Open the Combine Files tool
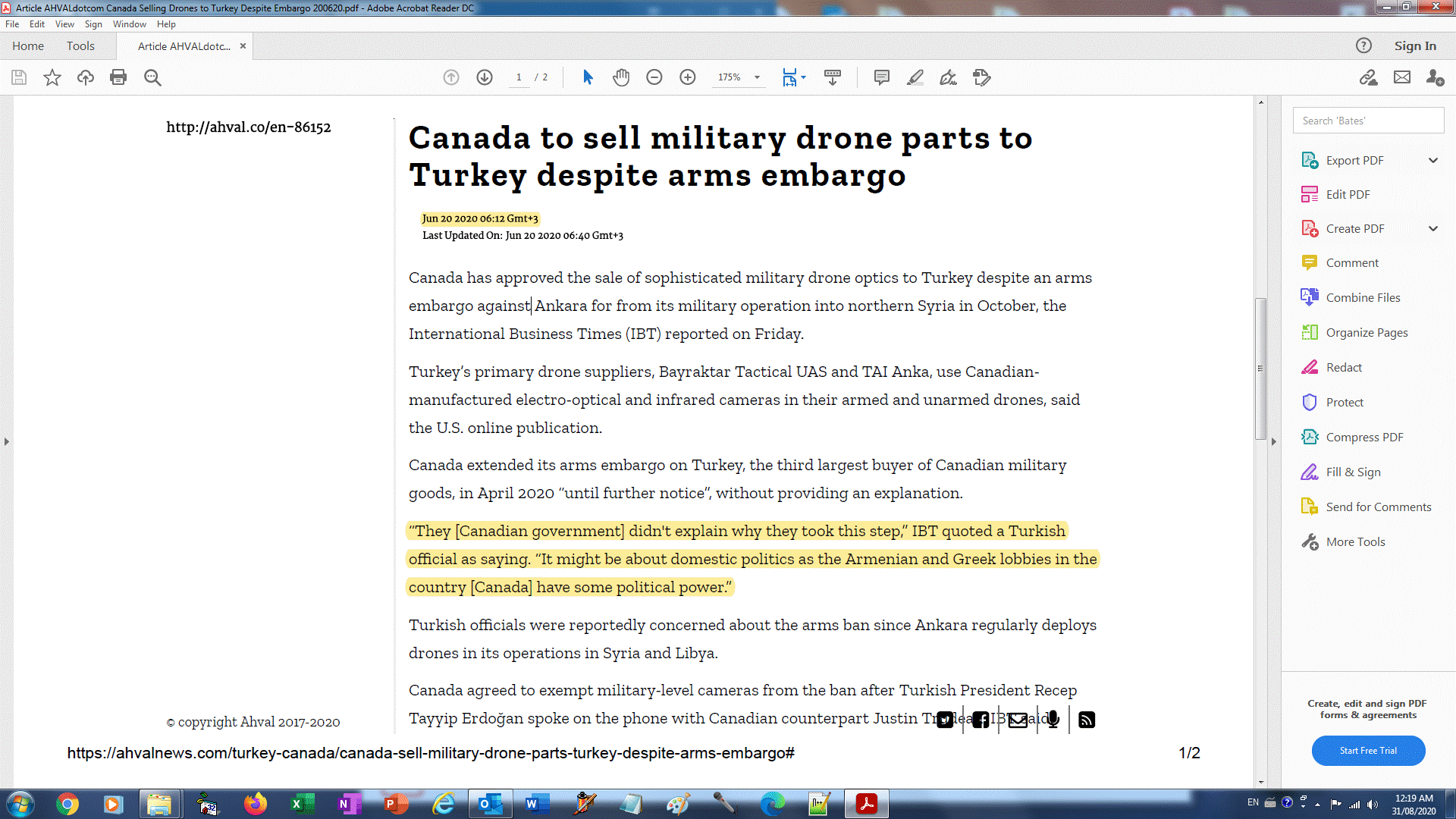This screenshot has height=819, width=1456. coord(1351,297)
